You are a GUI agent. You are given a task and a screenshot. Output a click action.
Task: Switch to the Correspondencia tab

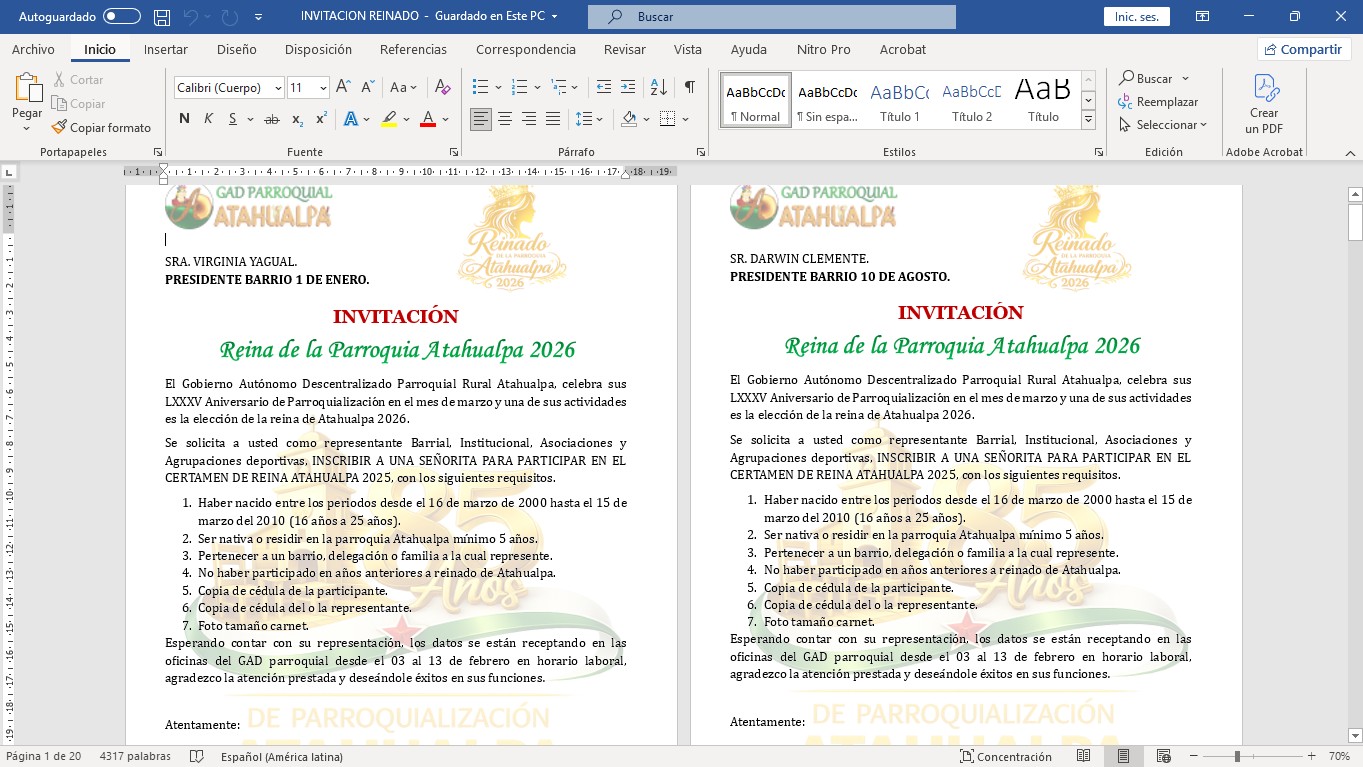click(525, 49)
